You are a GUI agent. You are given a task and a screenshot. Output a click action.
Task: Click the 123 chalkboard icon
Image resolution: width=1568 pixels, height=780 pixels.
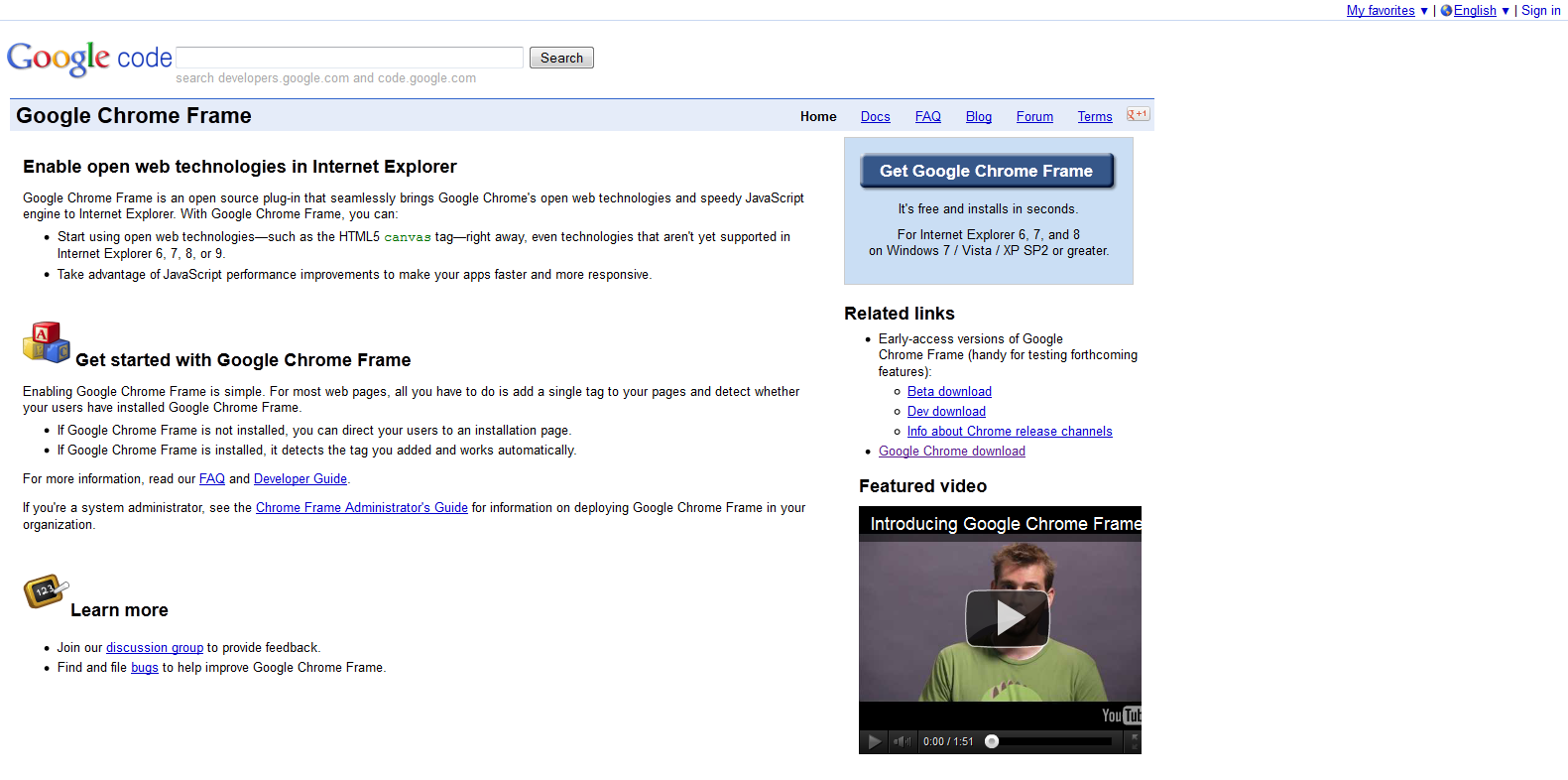coord(46,592)
